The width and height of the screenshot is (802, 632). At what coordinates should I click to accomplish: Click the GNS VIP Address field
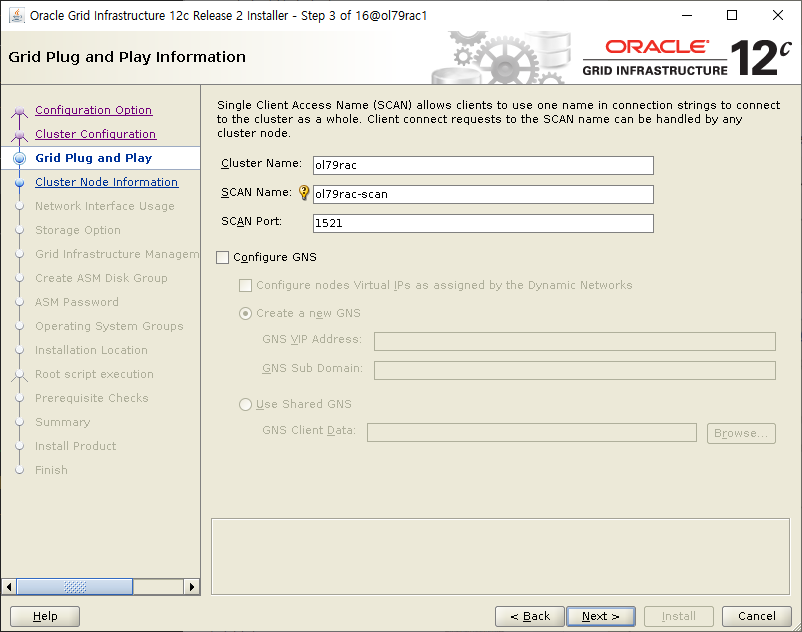pyautogui.click(x=575, y=342)
